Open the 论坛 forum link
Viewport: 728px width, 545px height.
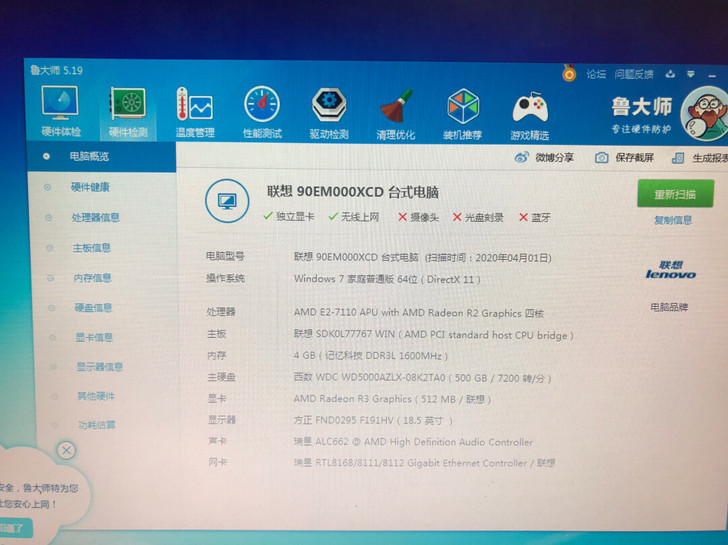tap(596, 74)
